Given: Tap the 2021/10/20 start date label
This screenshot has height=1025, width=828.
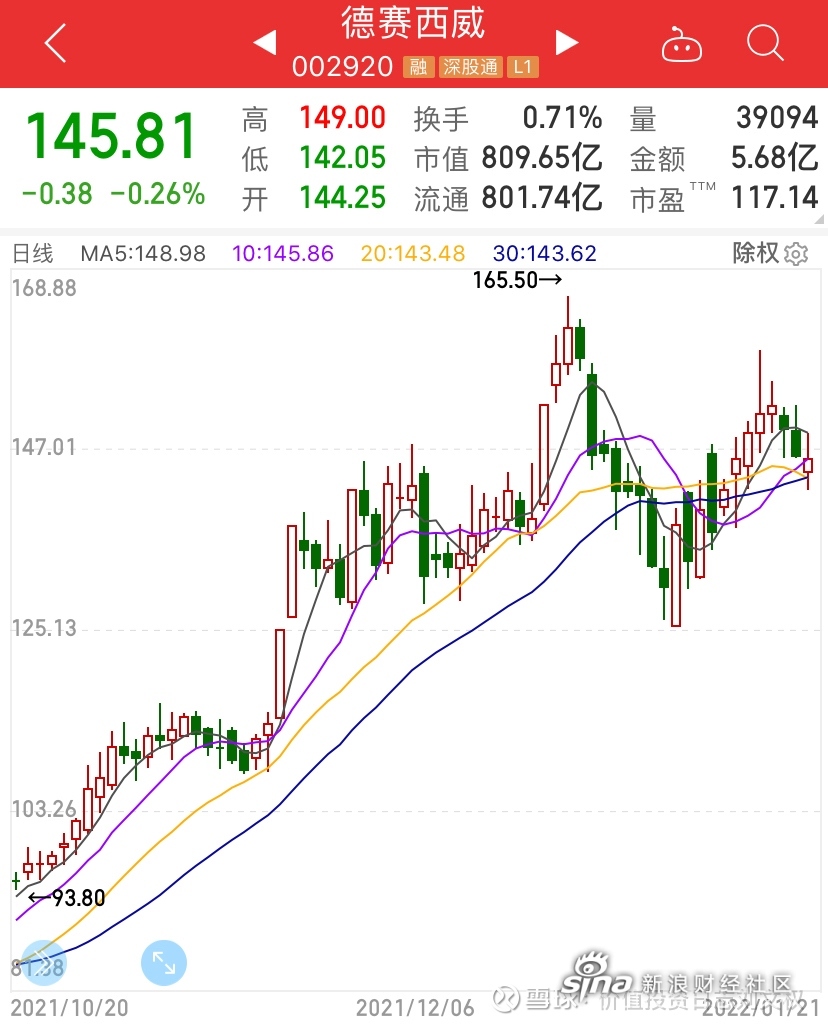Looking at the screenshot, I should pos(70,1007).
